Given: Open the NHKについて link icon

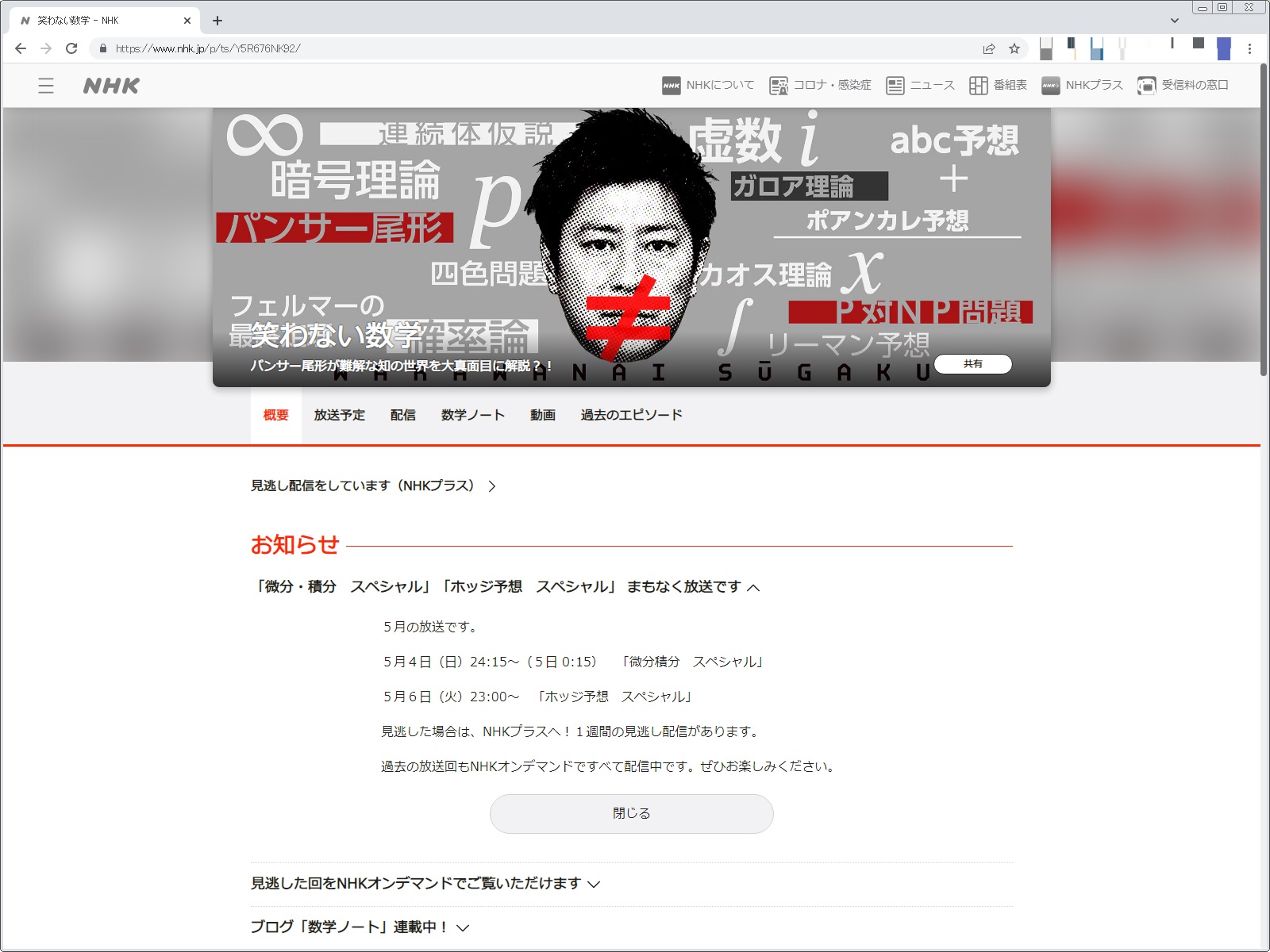Looking at the screenshot, I should tap(672, 85).
